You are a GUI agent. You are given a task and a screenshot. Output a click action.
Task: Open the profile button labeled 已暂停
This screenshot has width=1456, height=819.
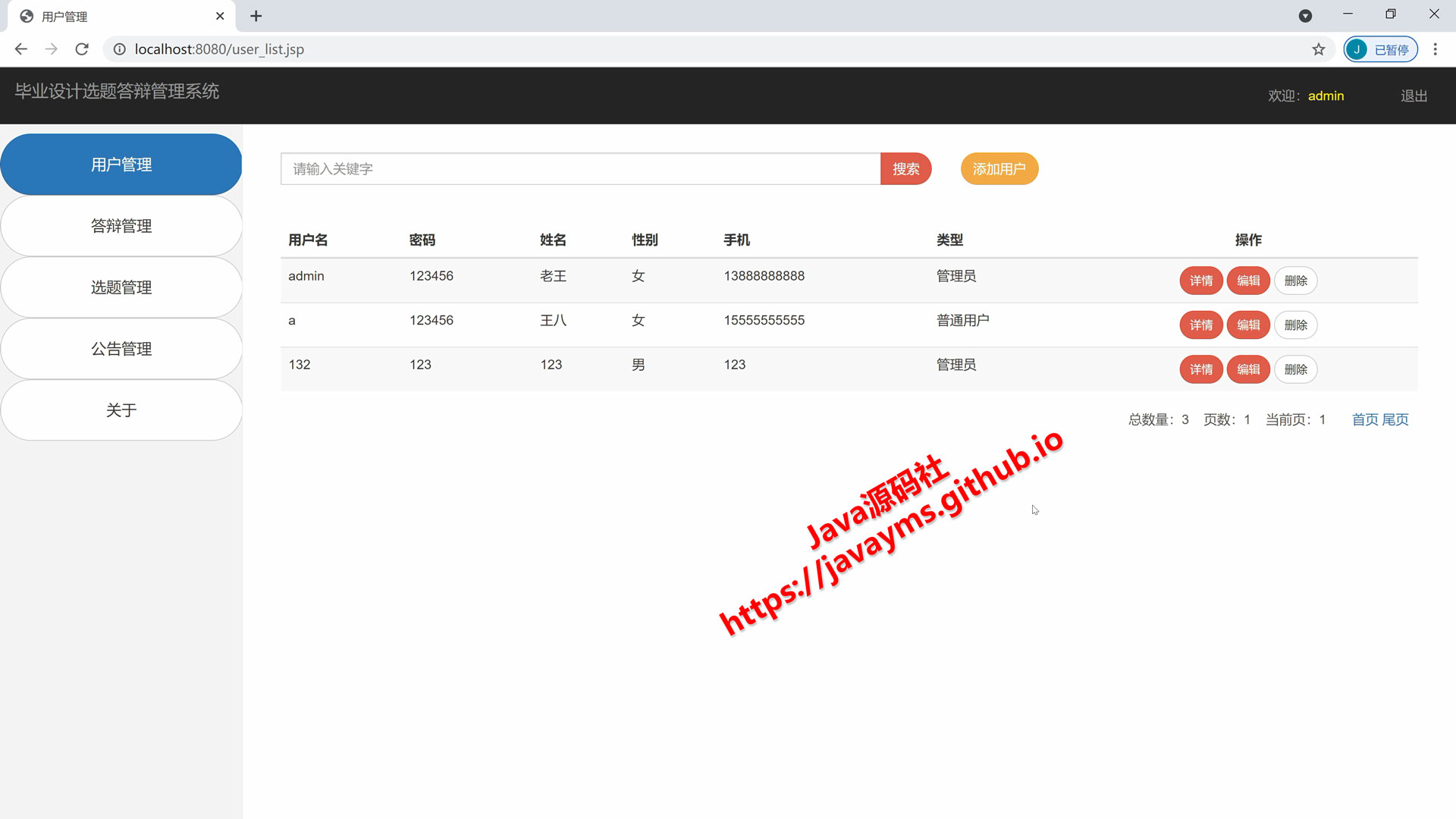tap(1381, 49)
